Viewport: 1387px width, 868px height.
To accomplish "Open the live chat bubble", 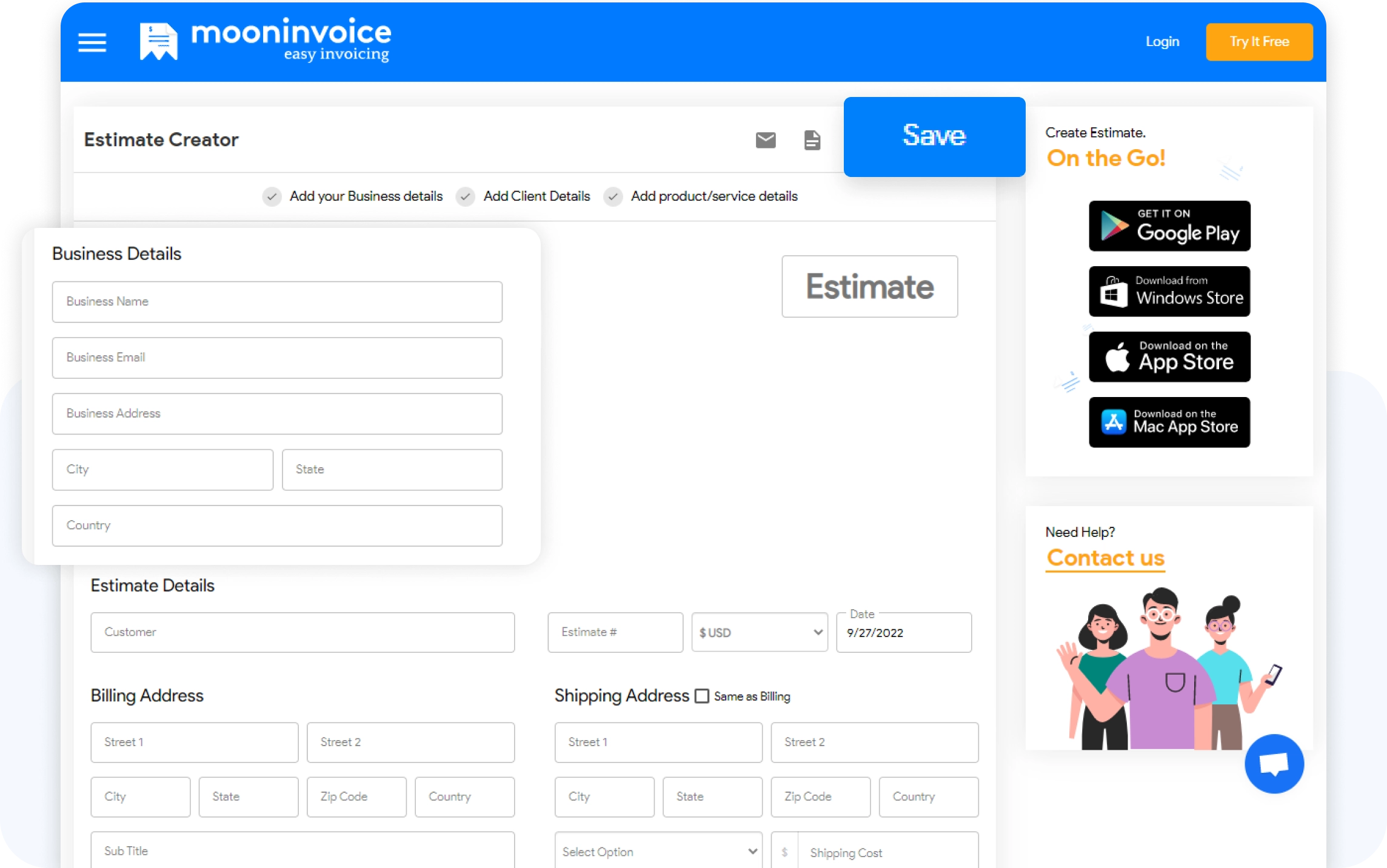I will click(1274, 764).
